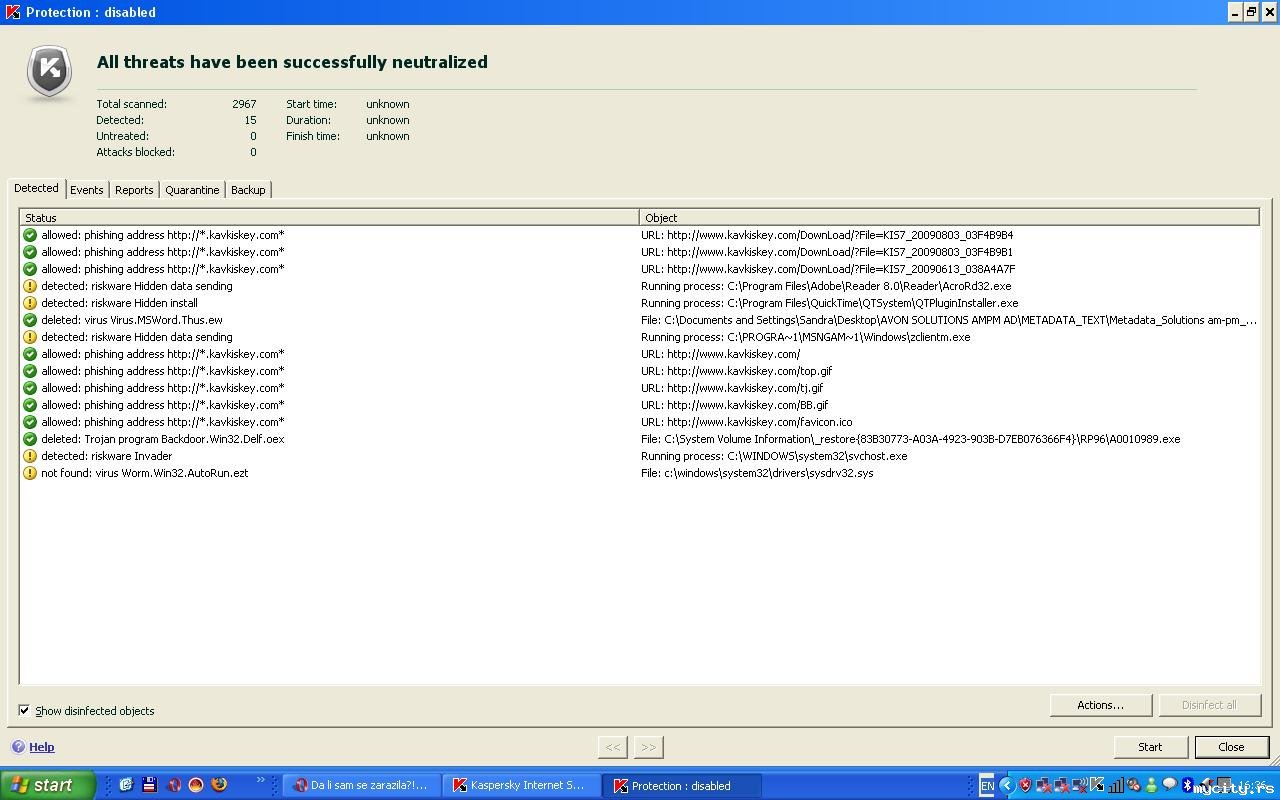Viewport: 1280px width, 800px height.
Task: Click the Start scan button
Action: pyautogui.click(x=1150, y=747)
